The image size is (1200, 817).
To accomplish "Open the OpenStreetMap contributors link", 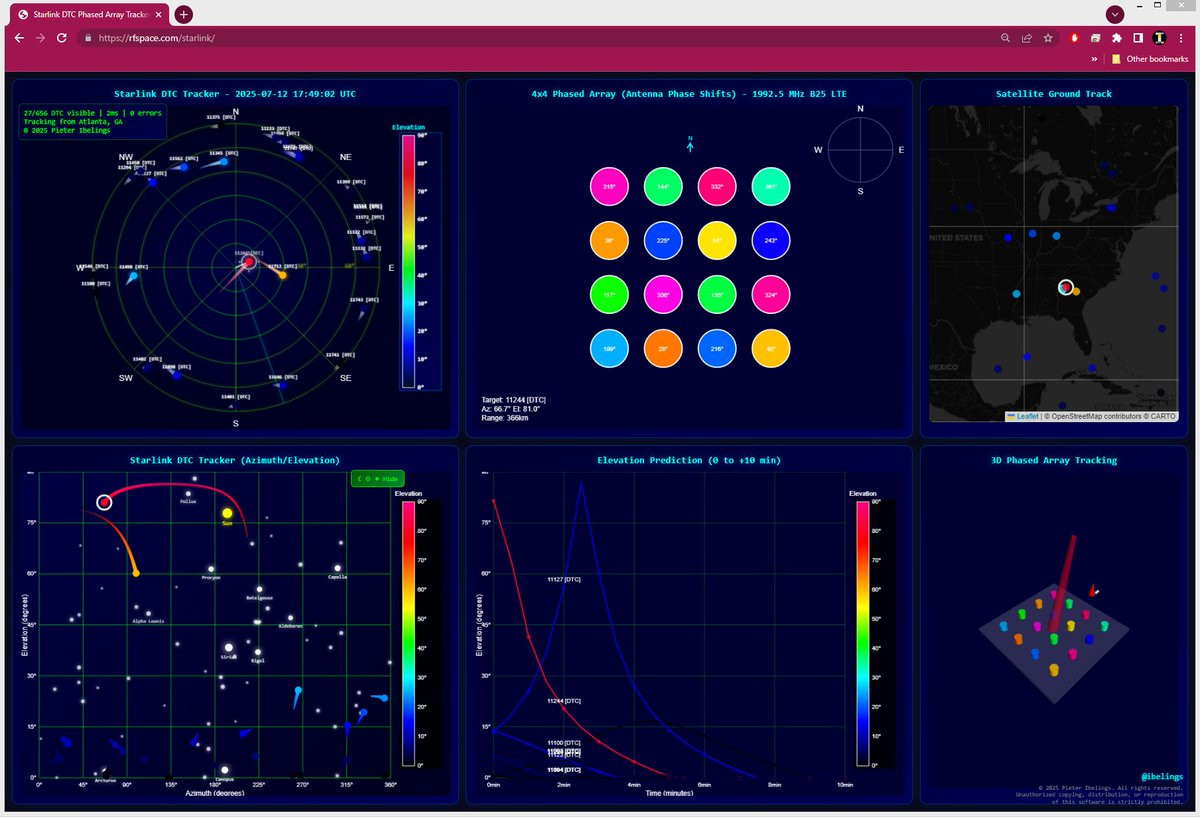I will coord(1096,416).
